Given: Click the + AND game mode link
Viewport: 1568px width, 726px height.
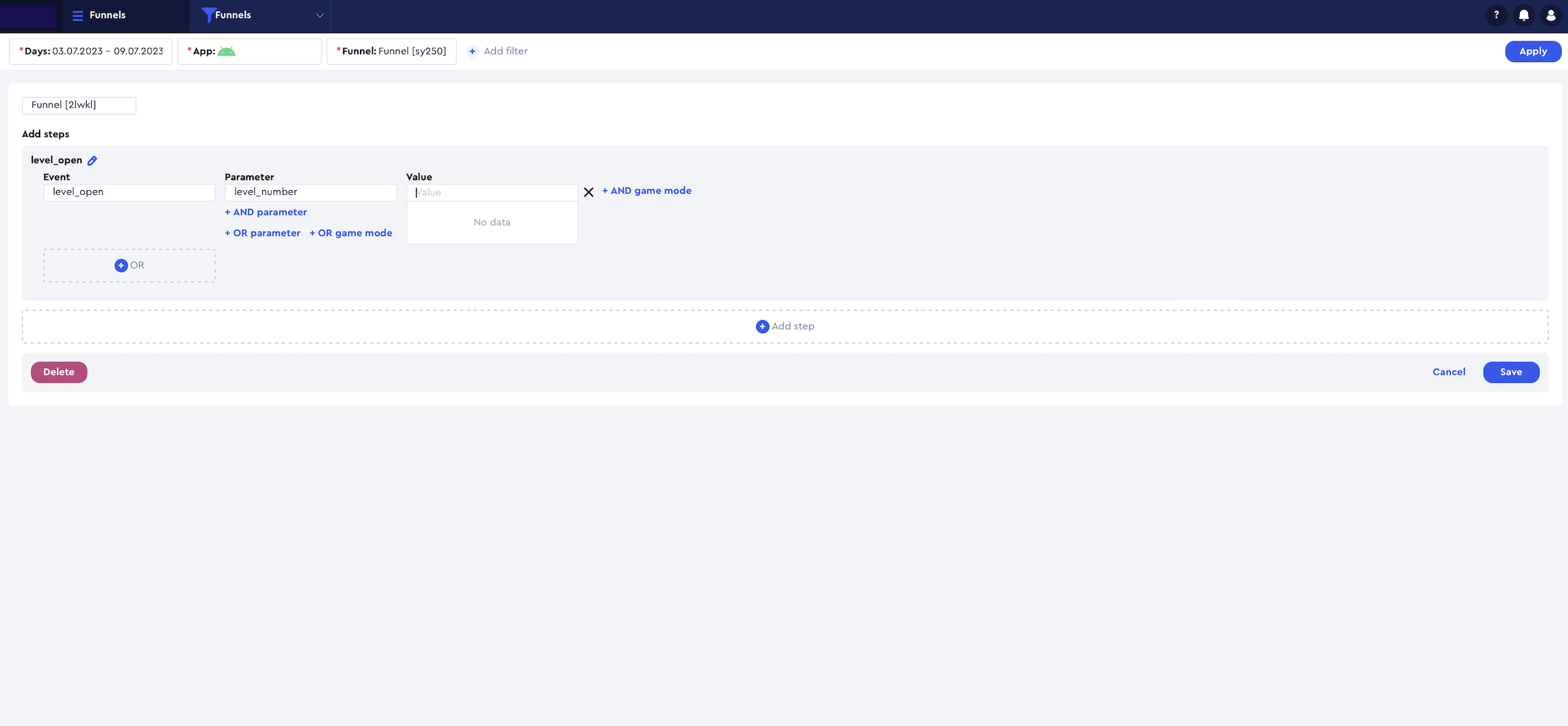Looking at the screenshot, I should [646, 191].
